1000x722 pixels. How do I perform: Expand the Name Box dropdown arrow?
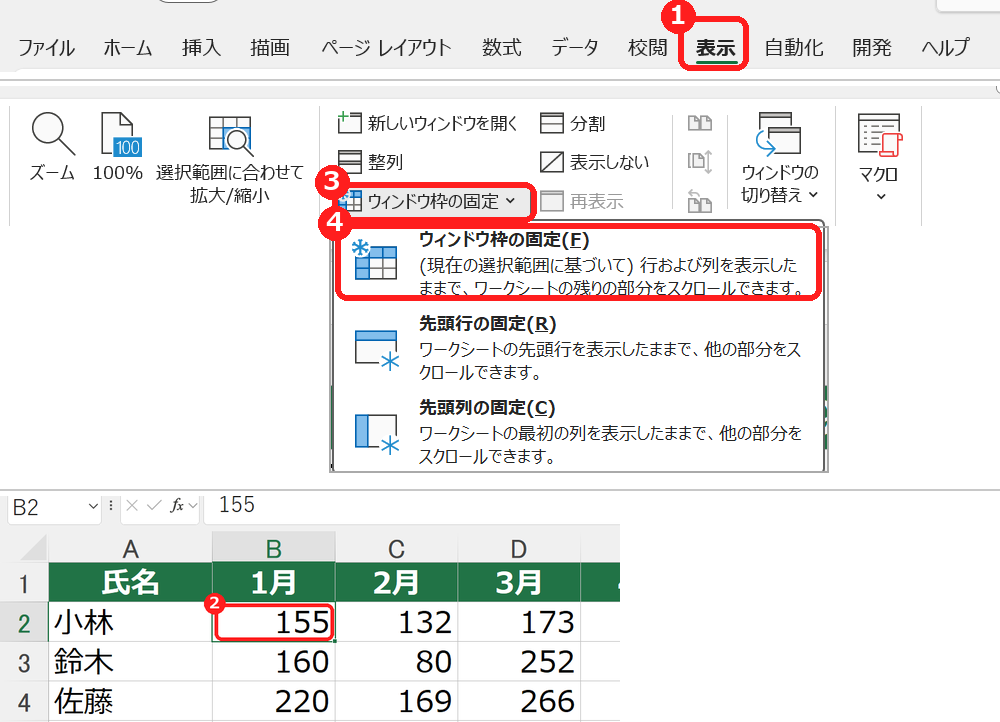93,506
